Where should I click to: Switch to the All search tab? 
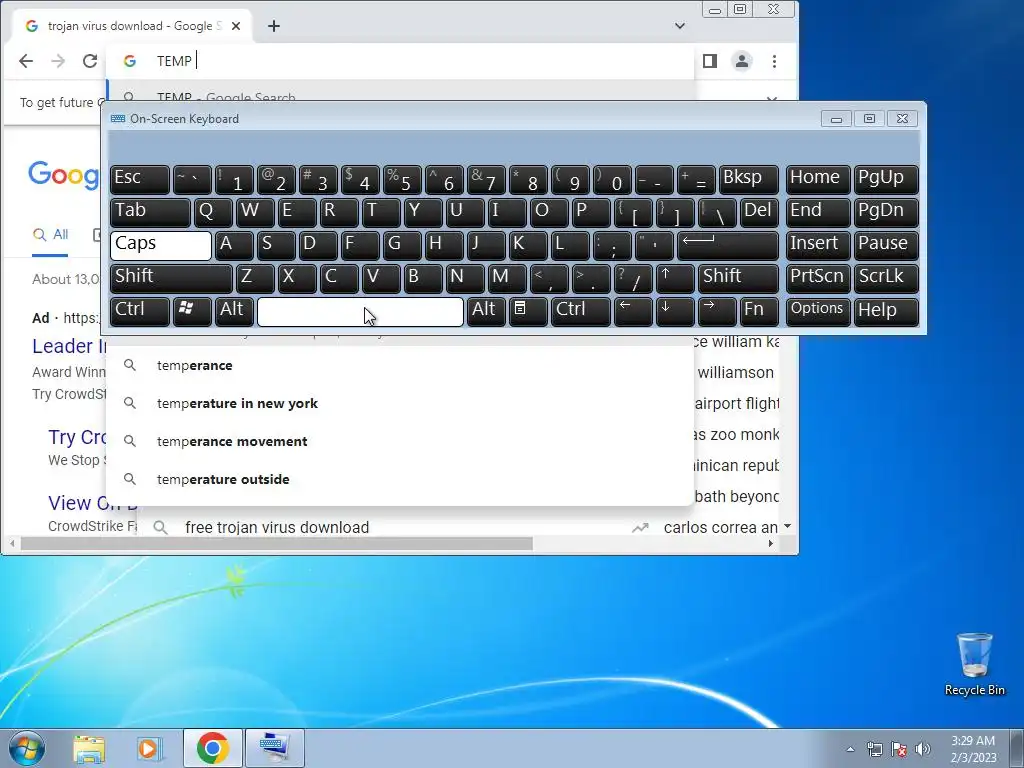(51, 234)
